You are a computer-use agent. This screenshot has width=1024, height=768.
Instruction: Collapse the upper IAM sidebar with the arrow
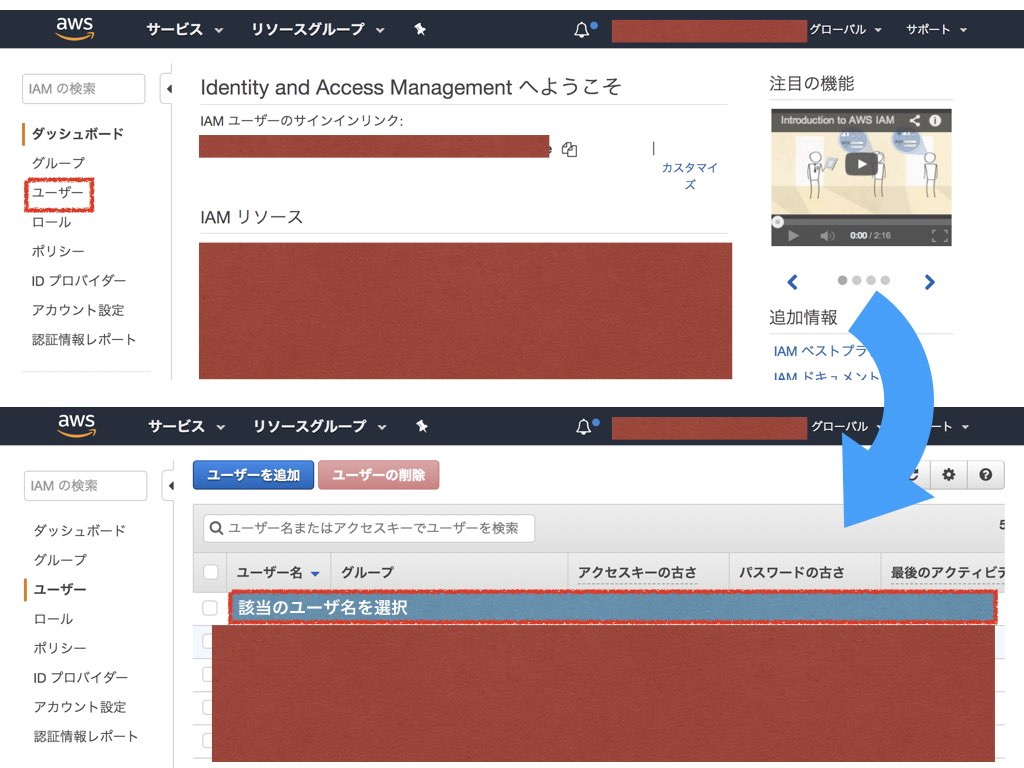pyautogui.click(x=169, y=89)
